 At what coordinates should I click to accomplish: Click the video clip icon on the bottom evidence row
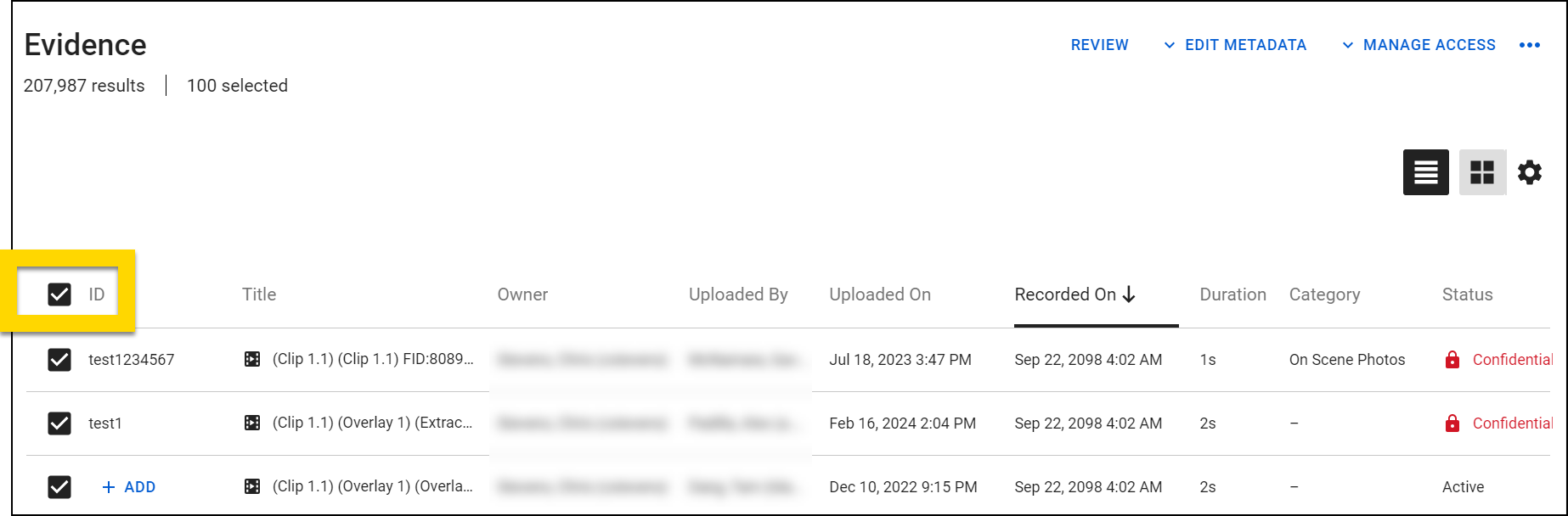pos(252,486)
